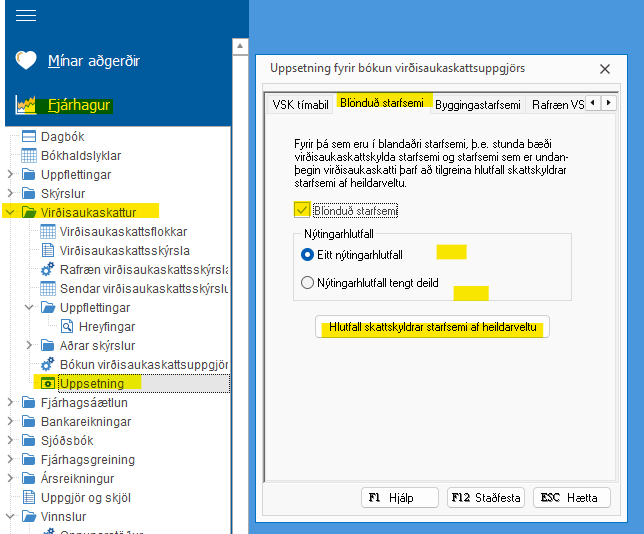Collapse the Virðisaukaskattur tree folder
Viewport: 644px width, 534px height.
pos(10,212)
